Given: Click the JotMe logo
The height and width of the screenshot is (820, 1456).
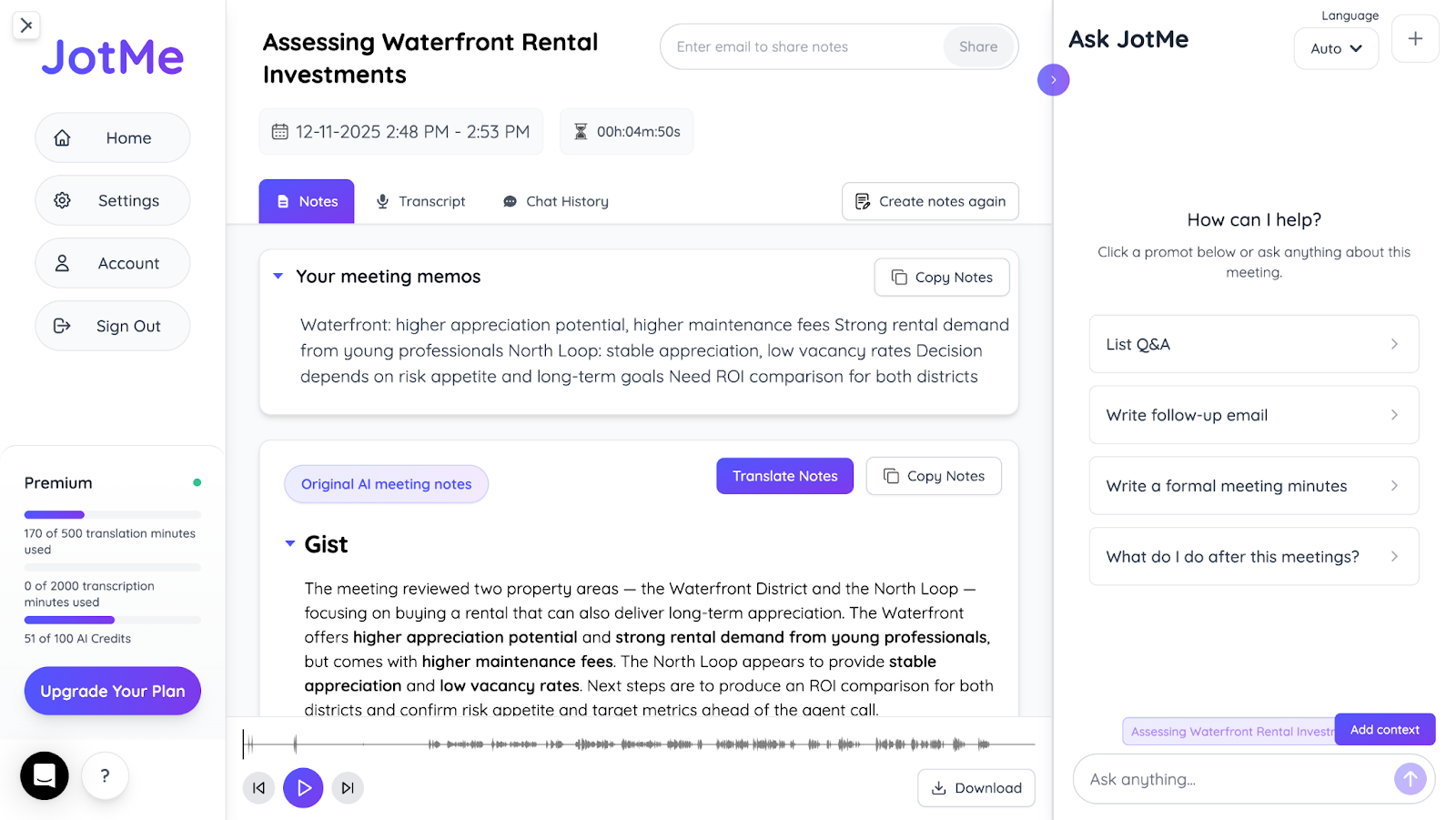Looking at the screenshot, I should coord(113,57).
